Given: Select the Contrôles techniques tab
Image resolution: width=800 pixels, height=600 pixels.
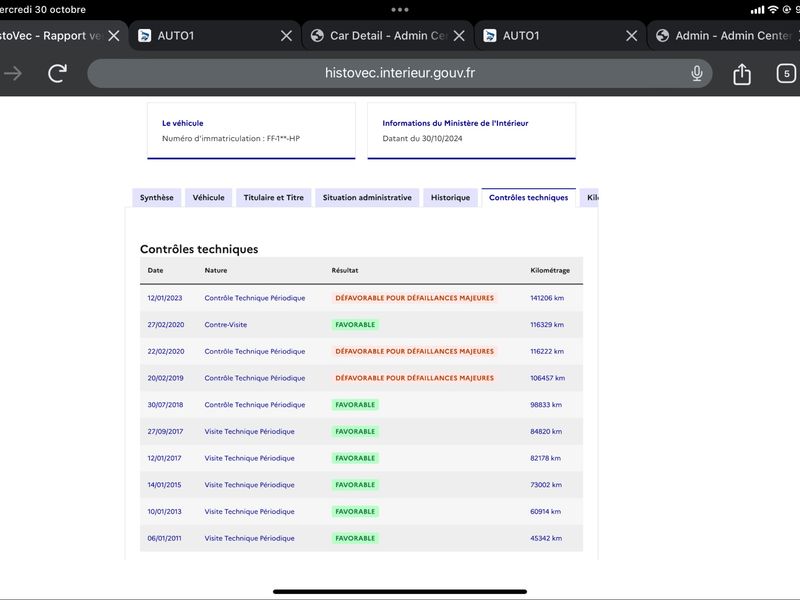Looking at the screenshot, I should point(529,197).
